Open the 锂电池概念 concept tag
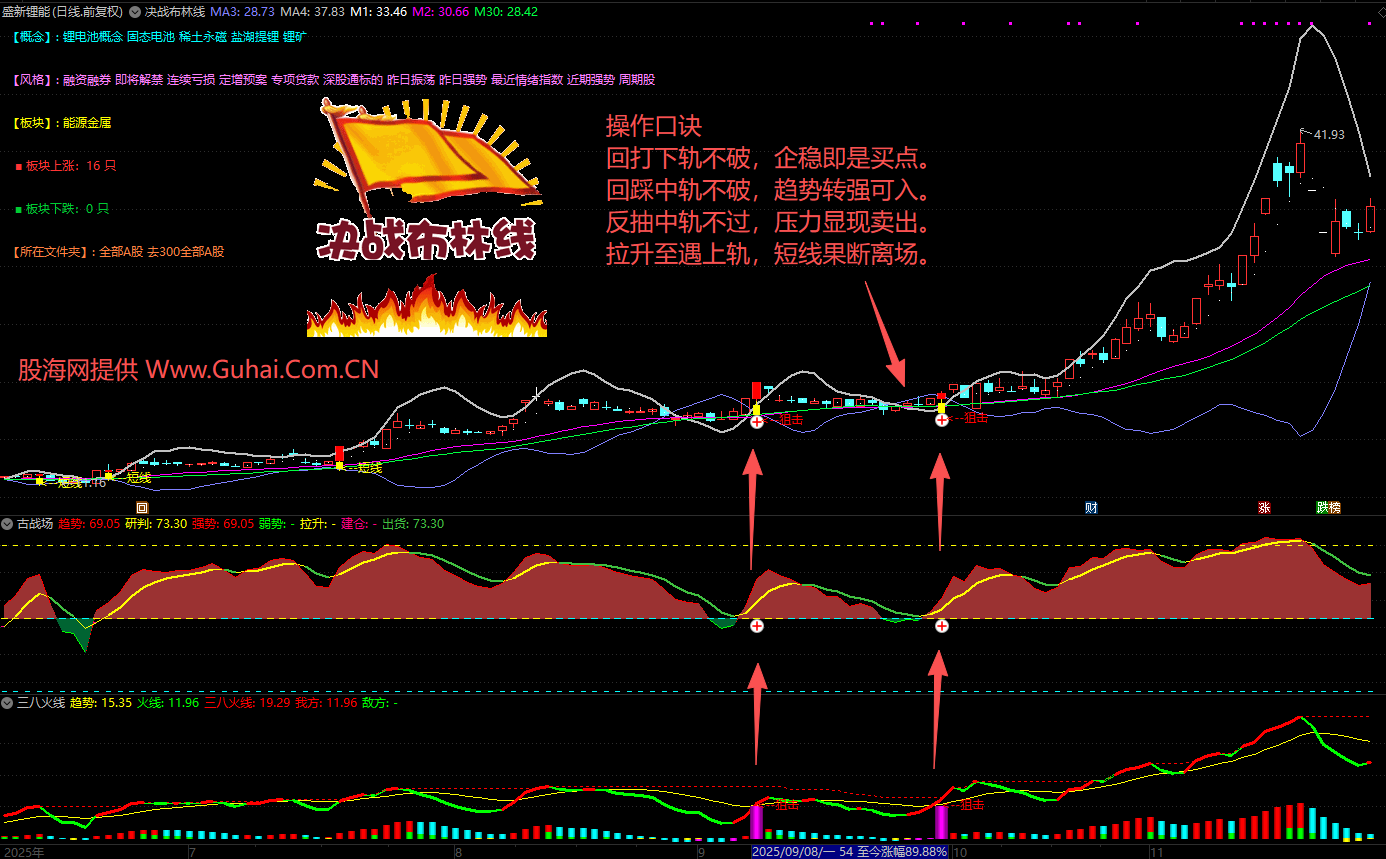This screenshot has width=1386, height=859. 93,37
